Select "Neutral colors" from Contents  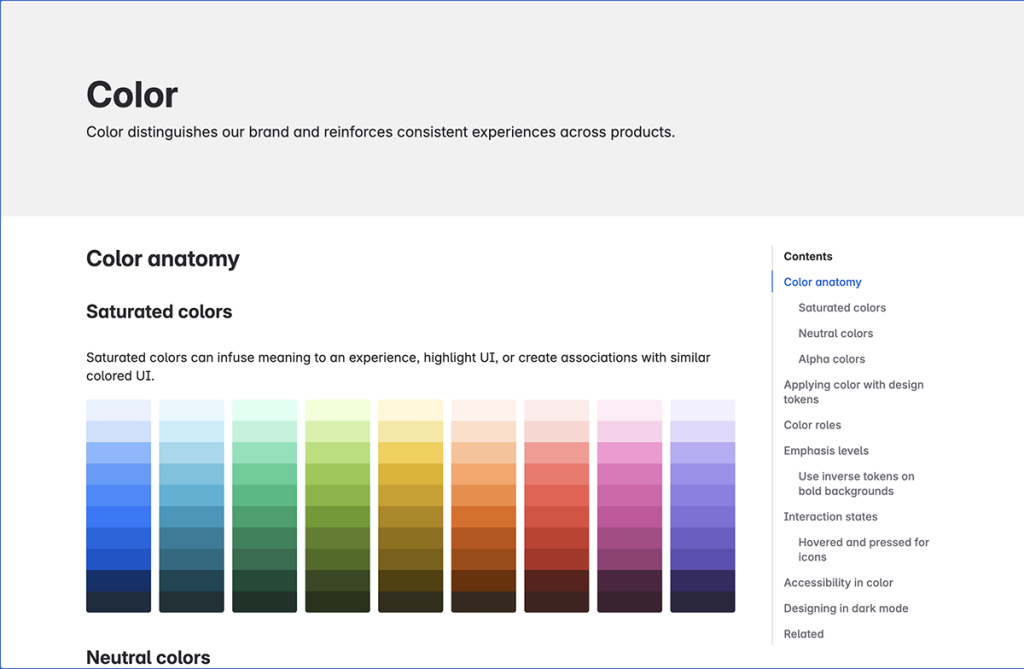tap(835, 333)
